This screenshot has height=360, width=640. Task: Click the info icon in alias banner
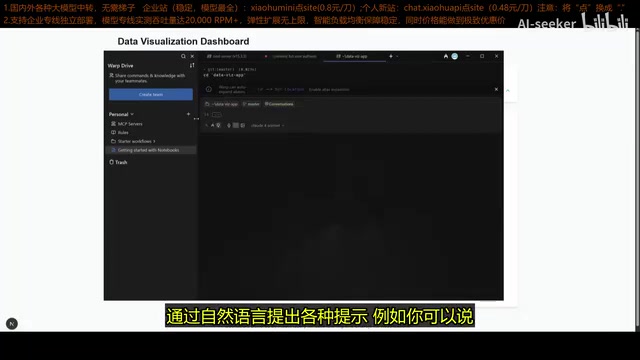pyautogui.click(x=209, y=89)
